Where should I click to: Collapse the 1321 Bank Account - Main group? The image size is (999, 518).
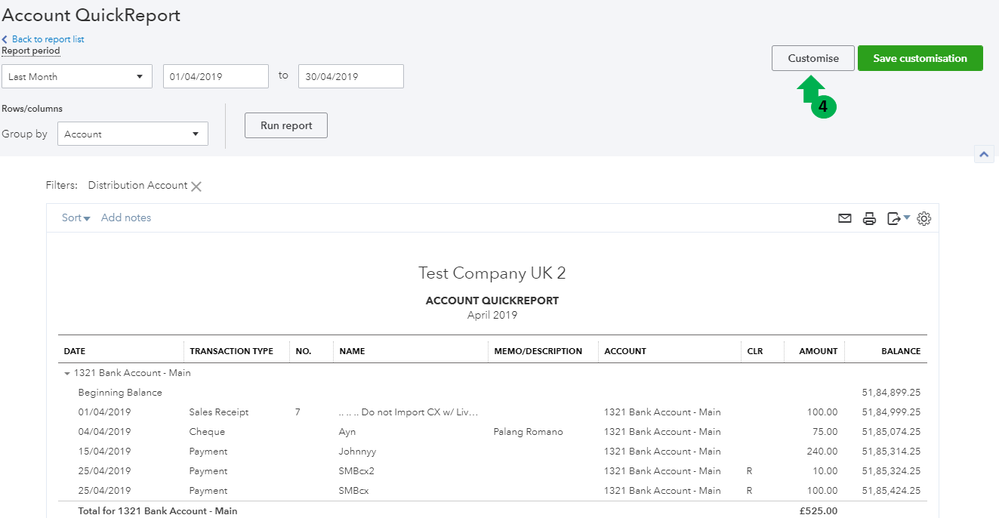[68, 373]
